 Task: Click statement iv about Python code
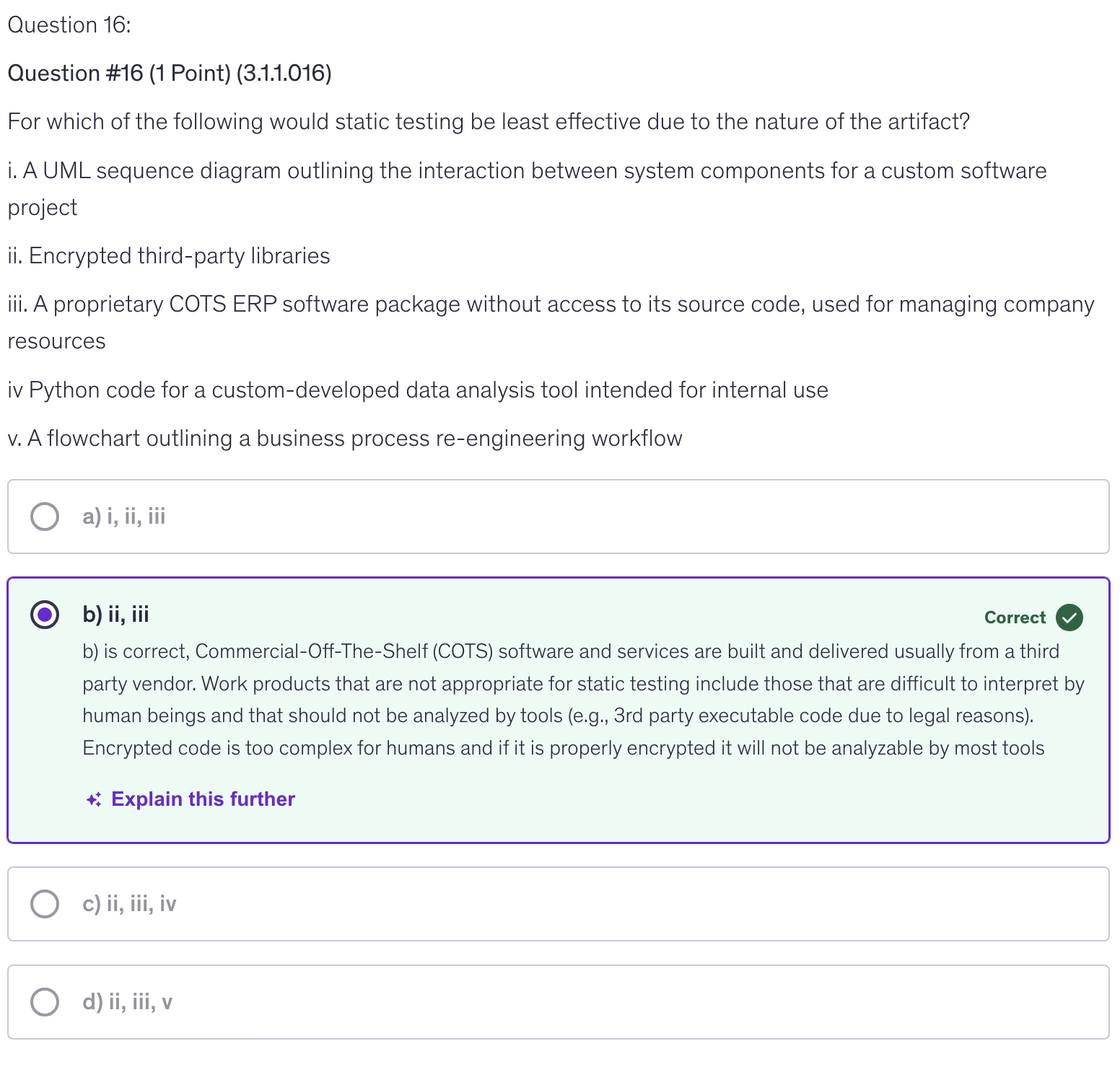tap(418, 390)
